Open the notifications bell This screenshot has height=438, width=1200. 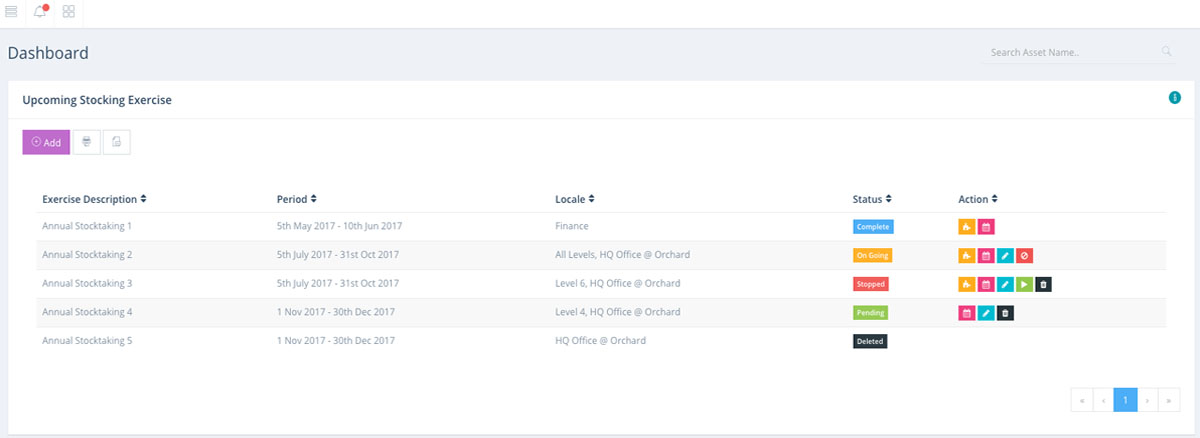pos(40,11)
